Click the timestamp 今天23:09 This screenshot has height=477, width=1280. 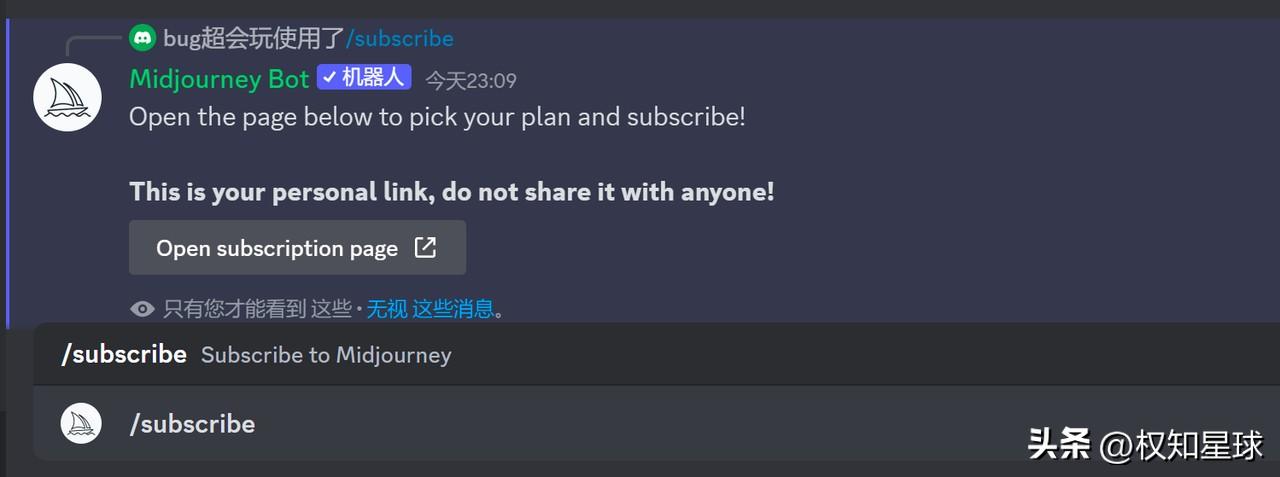point(471,80)
